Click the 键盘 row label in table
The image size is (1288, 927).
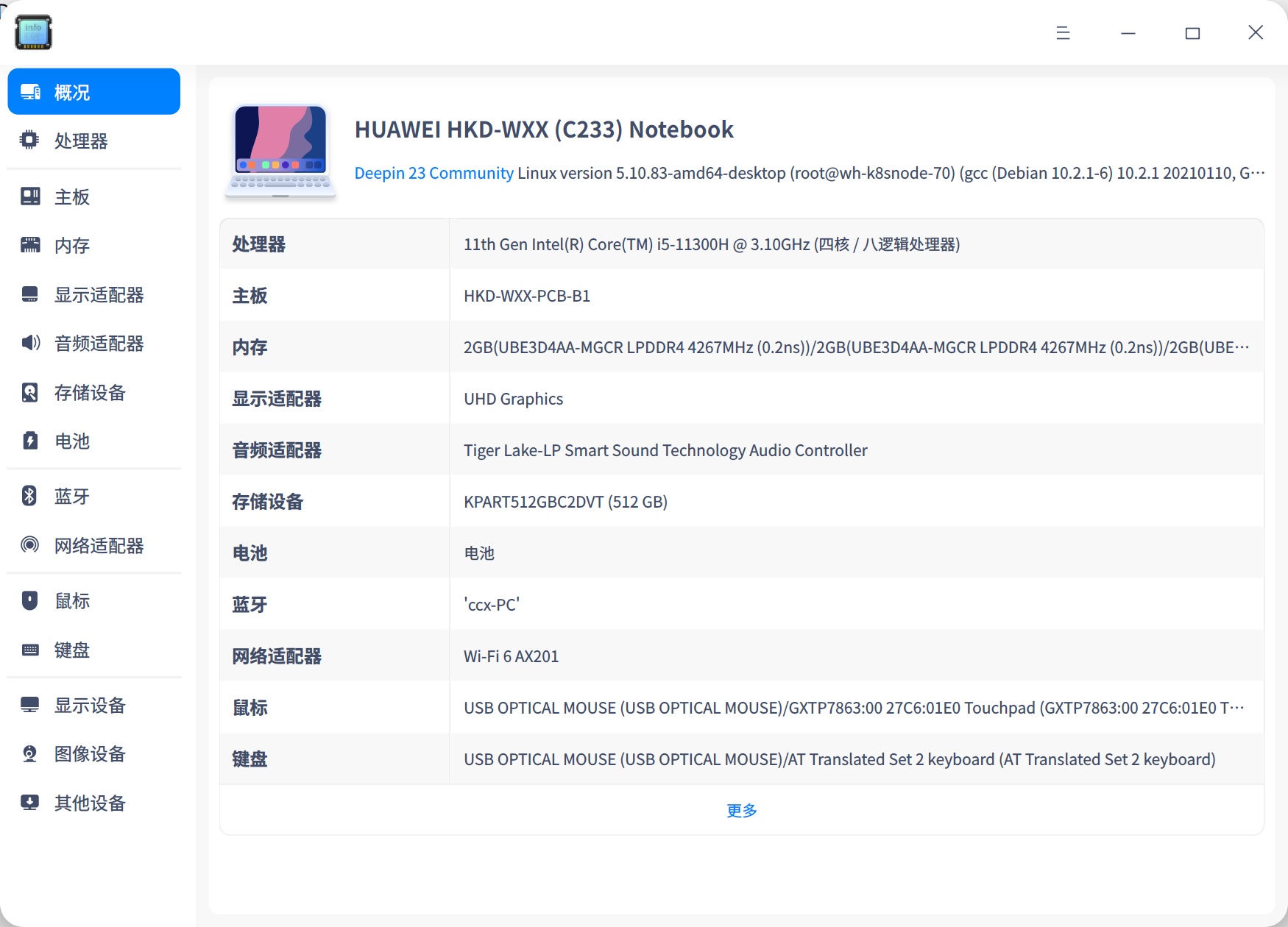pyautogui.click(x=250, y=759)
